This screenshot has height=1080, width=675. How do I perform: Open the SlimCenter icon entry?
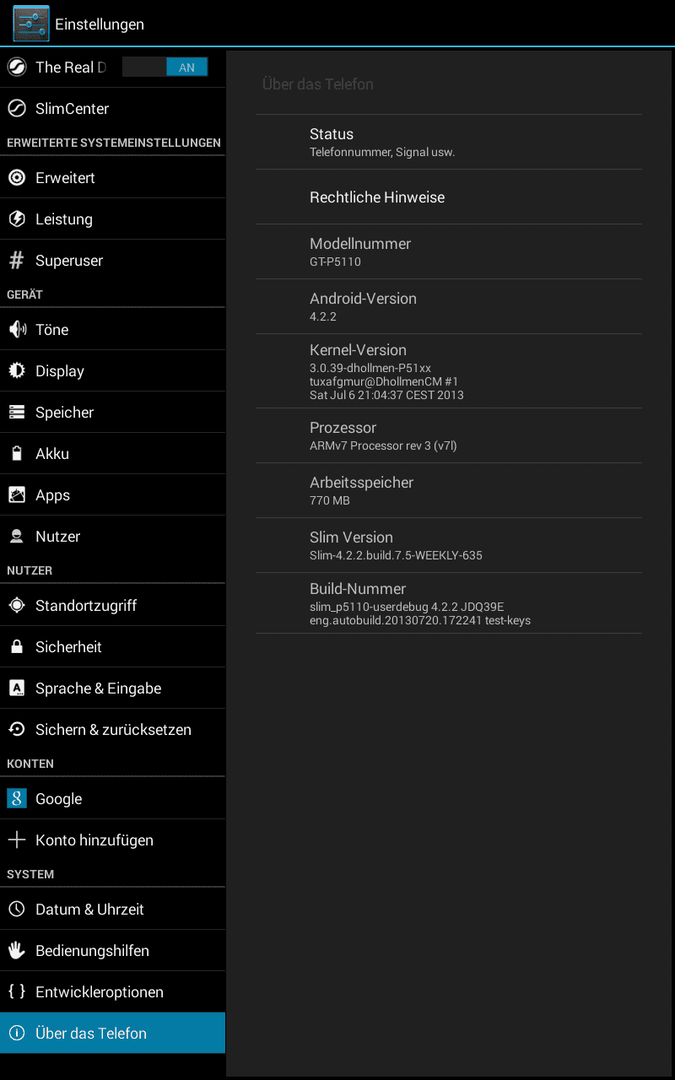tap(17, 109)
